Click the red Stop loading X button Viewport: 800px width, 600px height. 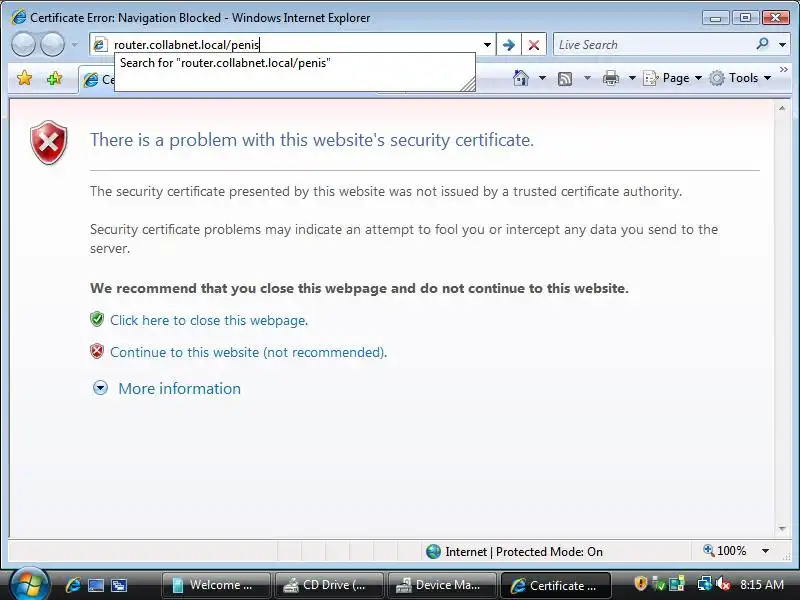pos(534,45)
